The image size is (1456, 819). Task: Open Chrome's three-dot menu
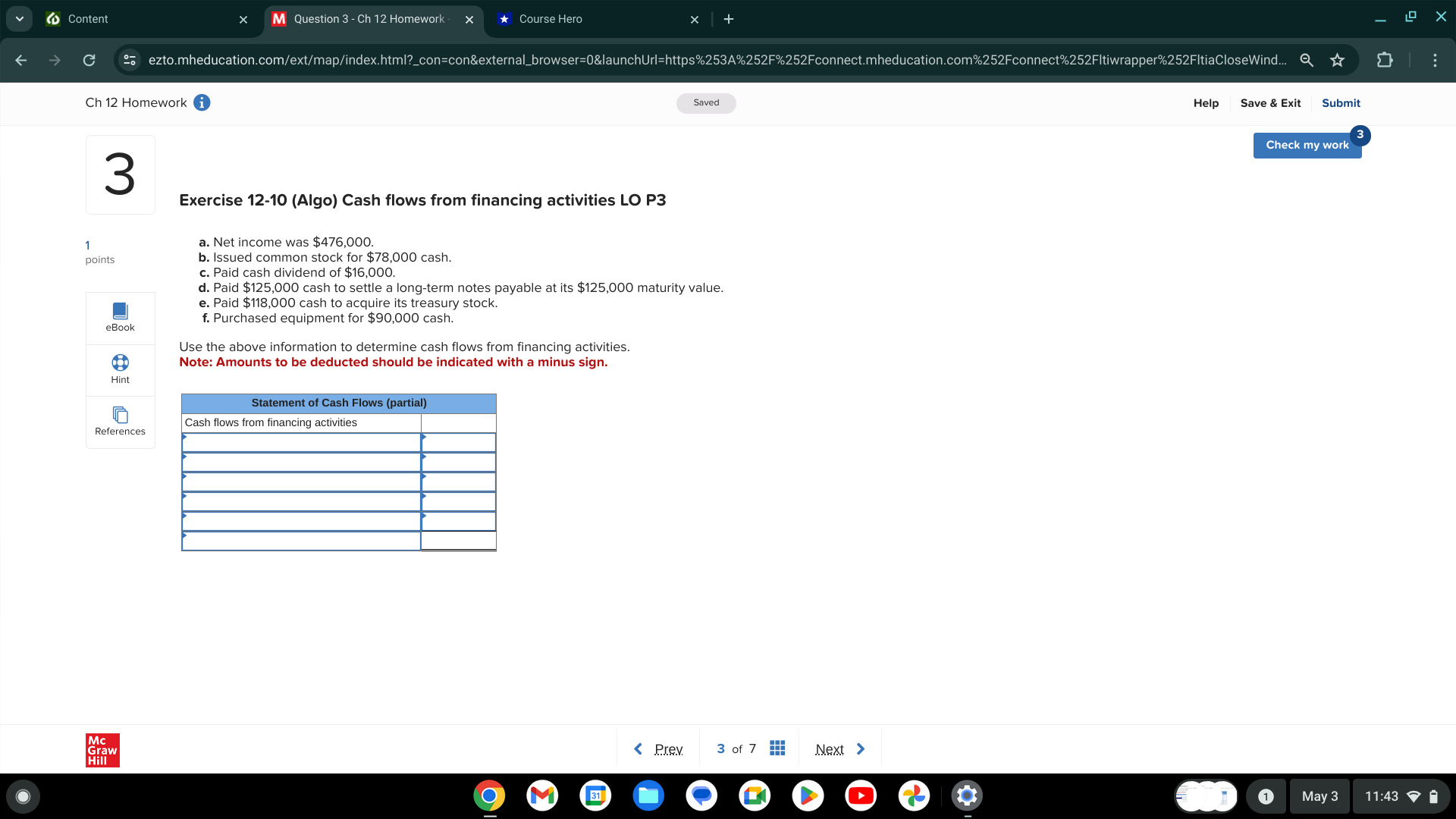1435,60
